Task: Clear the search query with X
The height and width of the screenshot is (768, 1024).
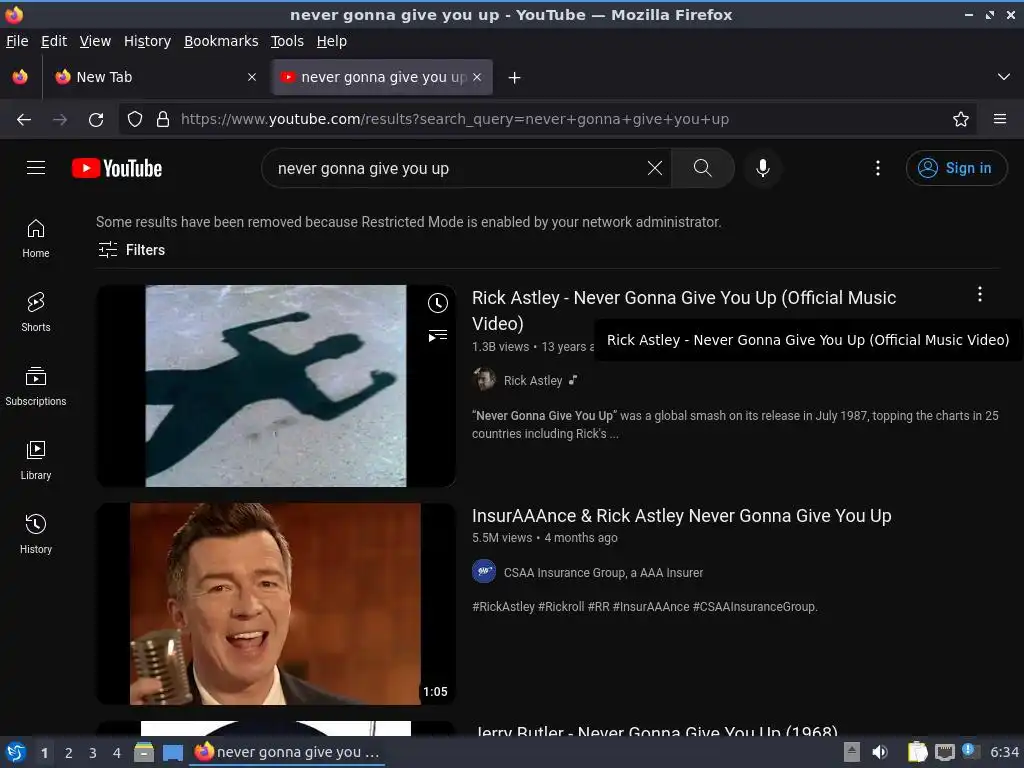Action: coord(654,168)
